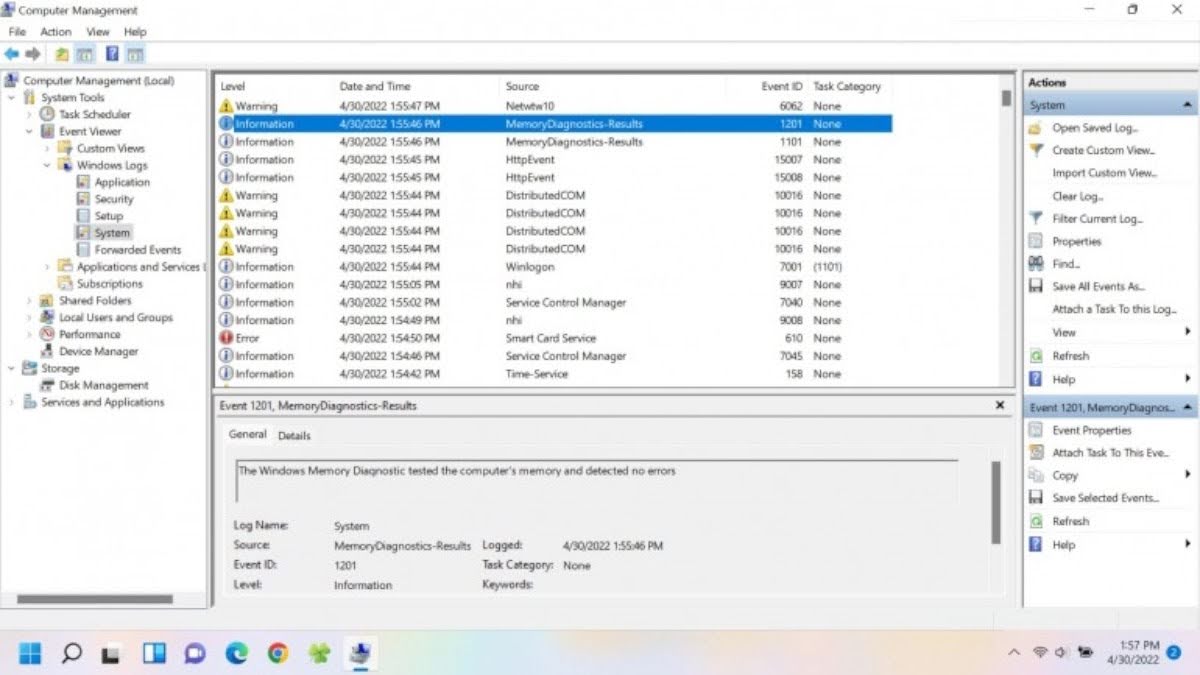Sort by the Source column header
Screen dimensions: 1200x675
[522, 86]
